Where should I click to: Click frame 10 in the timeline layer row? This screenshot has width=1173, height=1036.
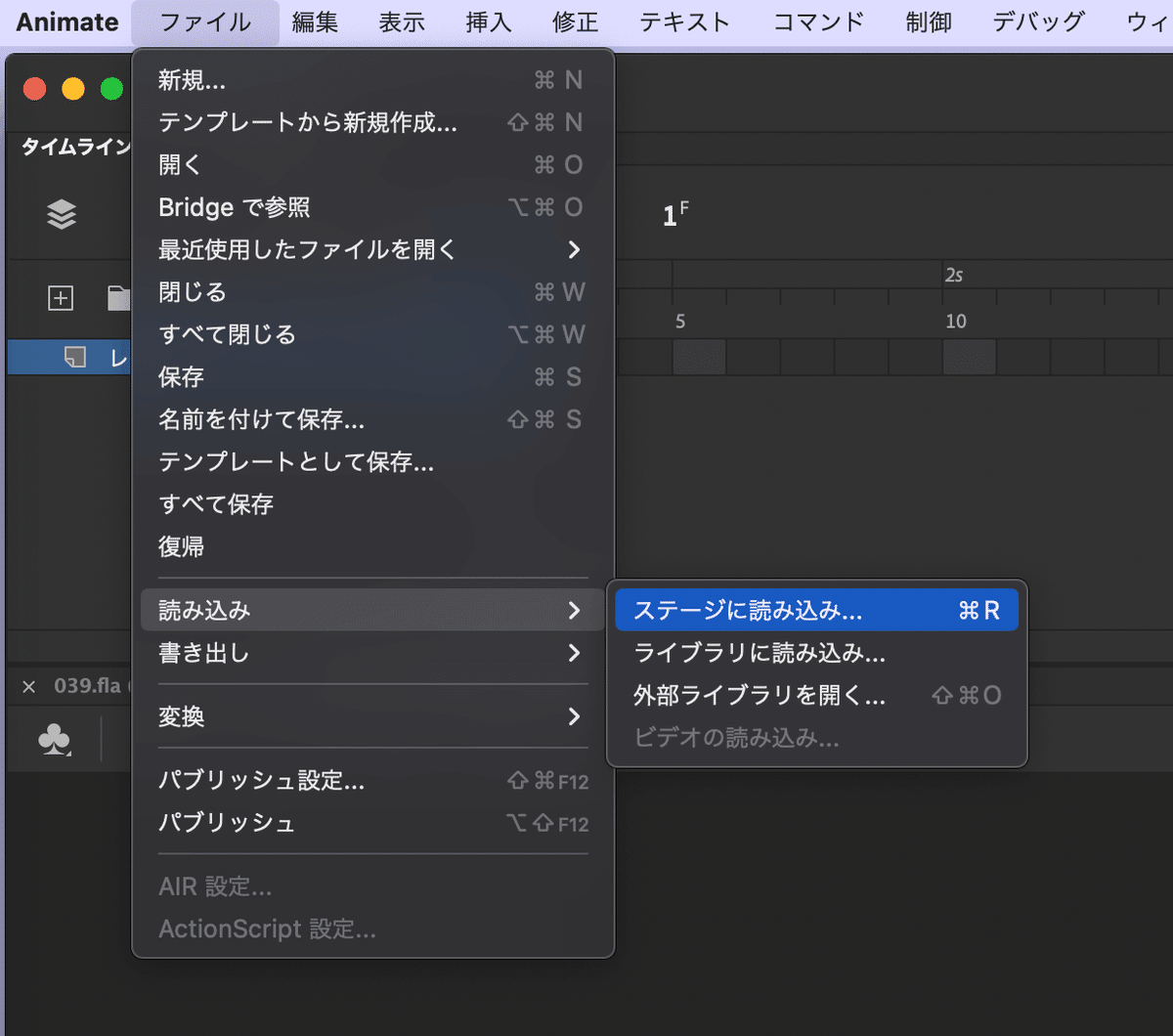[x=969, y=358]
